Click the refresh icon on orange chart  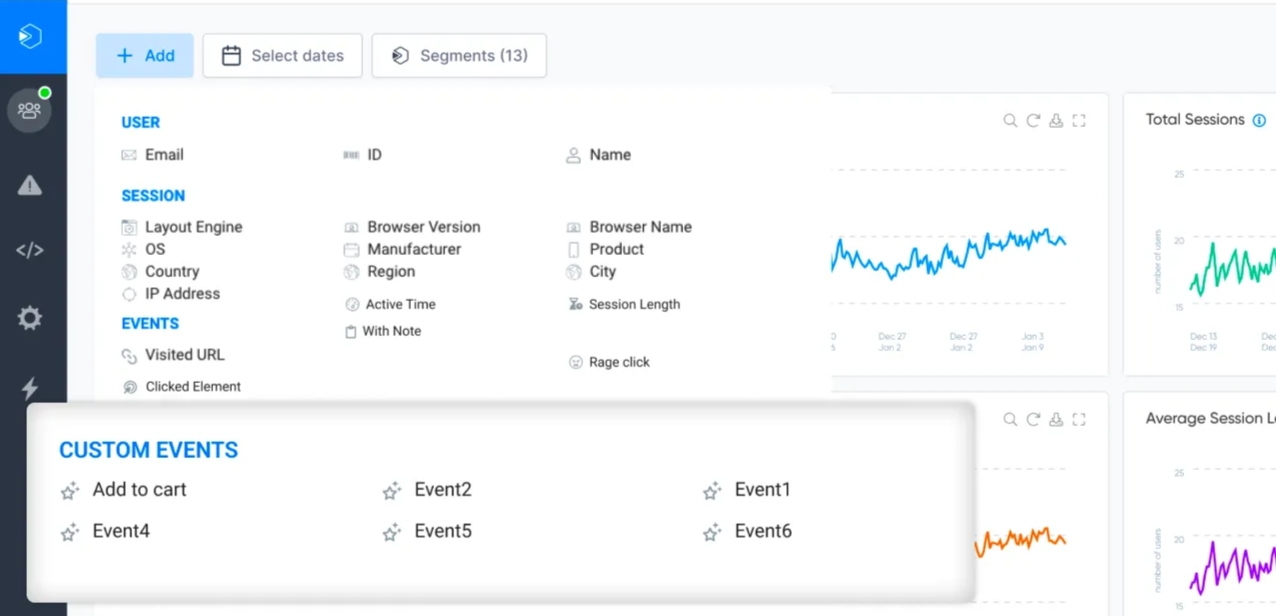(1033, 419)
